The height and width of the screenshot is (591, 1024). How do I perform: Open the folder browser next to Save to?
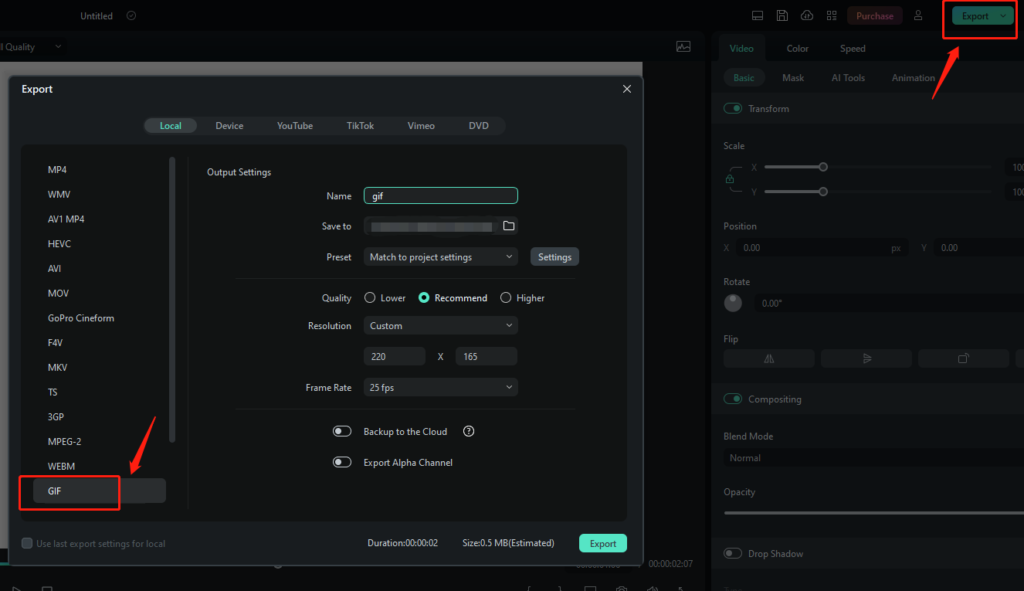(508, 226)
